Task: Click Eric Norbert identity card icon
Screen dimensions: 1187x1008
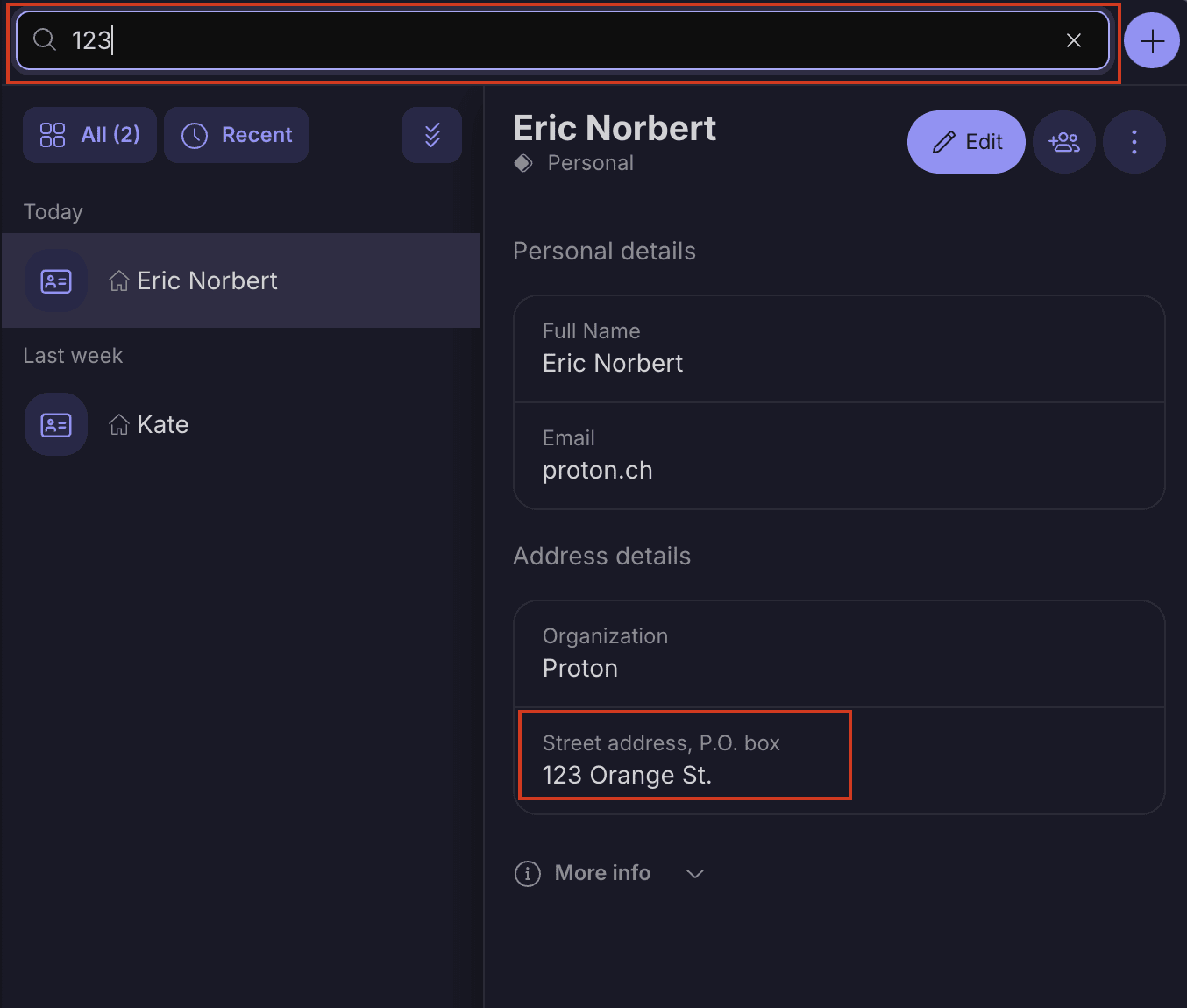Action: [x=56, y=281]
